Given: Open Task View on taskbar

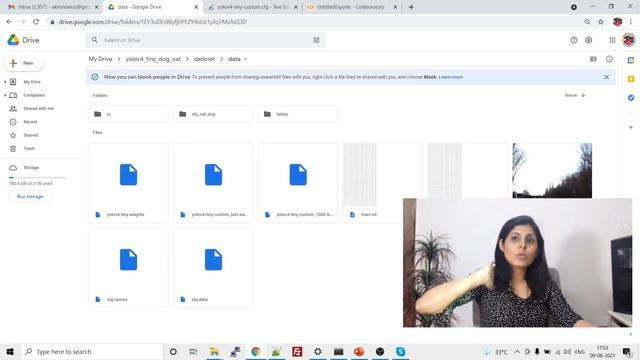Looking at the screenshot, I should (193, 351).
